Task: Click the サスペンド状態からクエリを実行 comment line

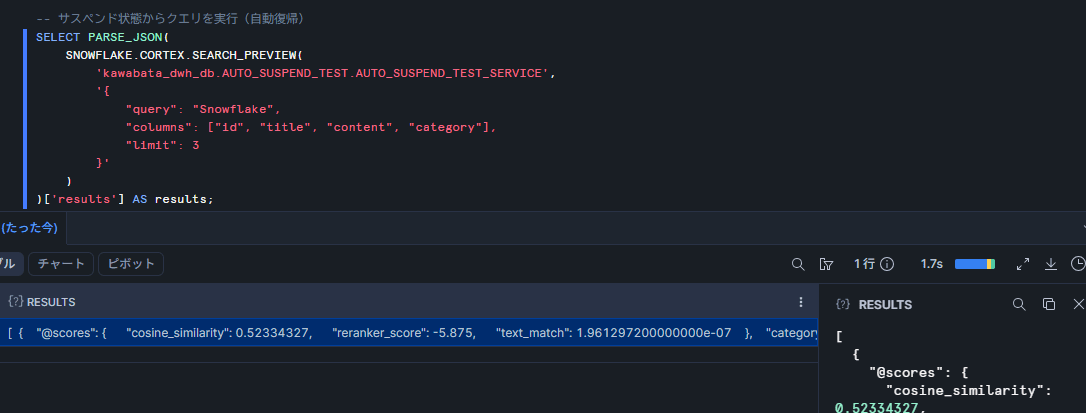Action: coord(170,19)
